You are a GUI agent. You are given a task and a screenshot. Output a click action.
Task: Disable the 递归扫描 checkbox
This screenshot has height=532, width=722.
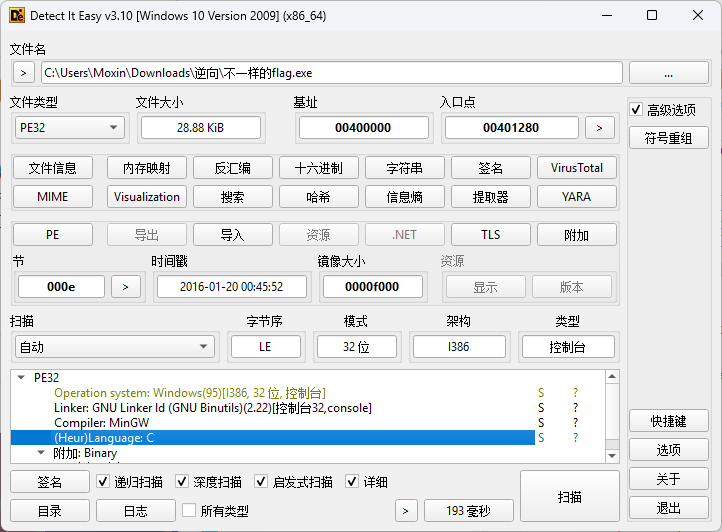(104, 482)
